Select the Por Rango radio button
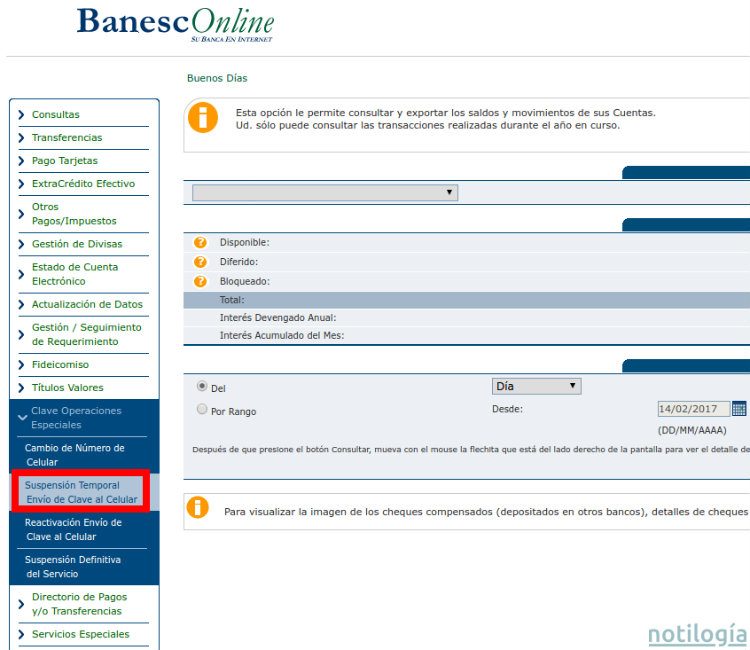The height and width of the screenshot is (650, 750). tap(202, 409)
